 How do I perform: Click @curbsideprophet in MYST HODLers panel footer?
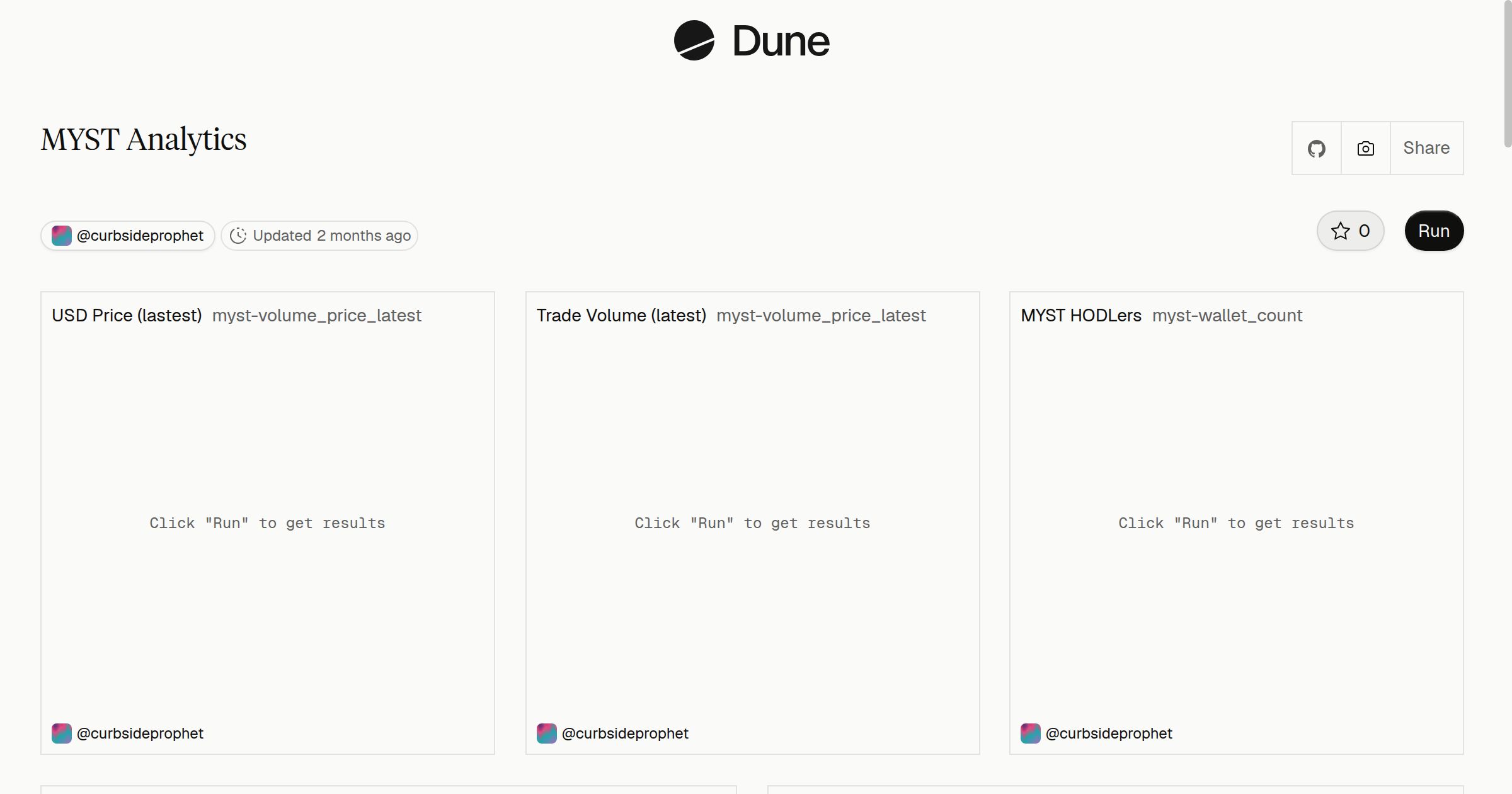click(x=1109, y=734)
